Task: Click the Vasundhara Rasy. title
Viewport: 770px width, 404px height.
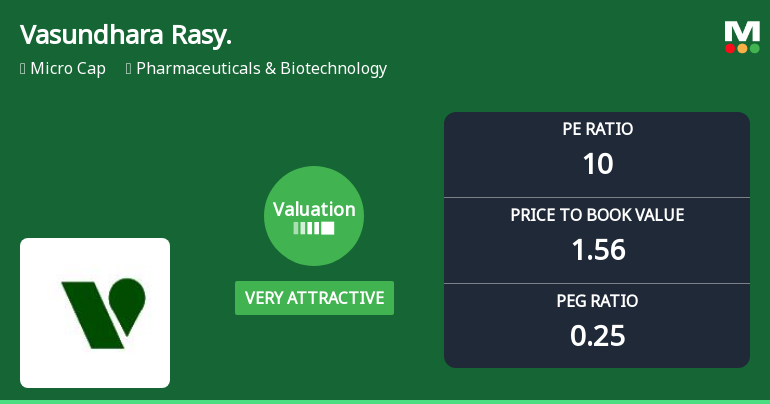Action: pyautogui.click(x=126, y=35)
